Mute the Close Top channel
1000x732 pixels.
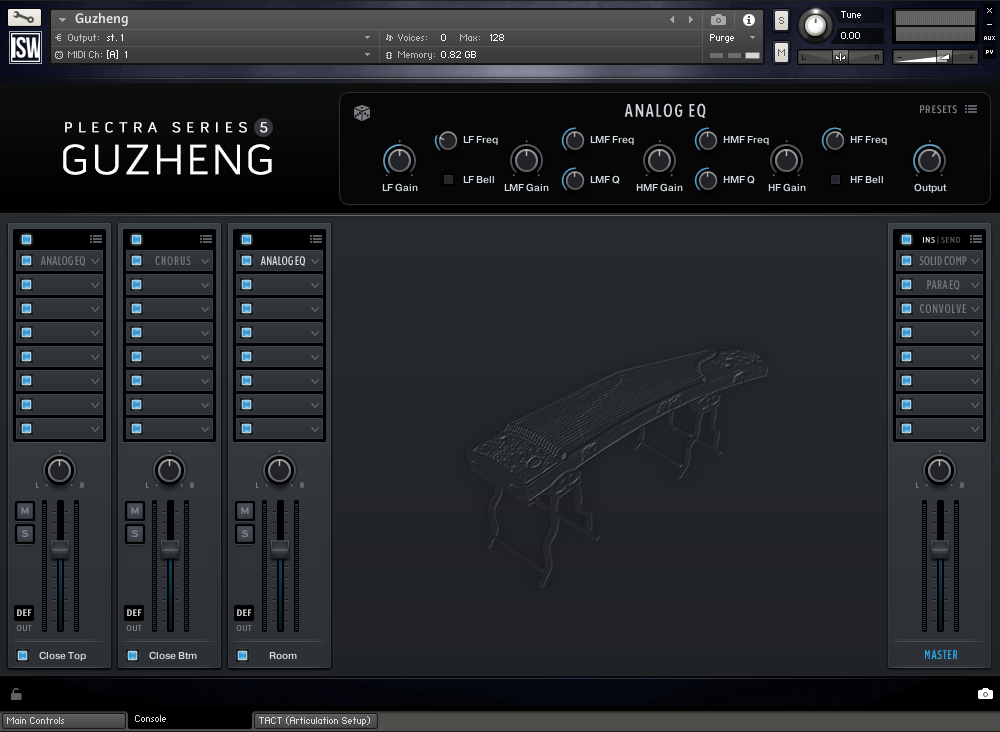(x=24, y=510)
